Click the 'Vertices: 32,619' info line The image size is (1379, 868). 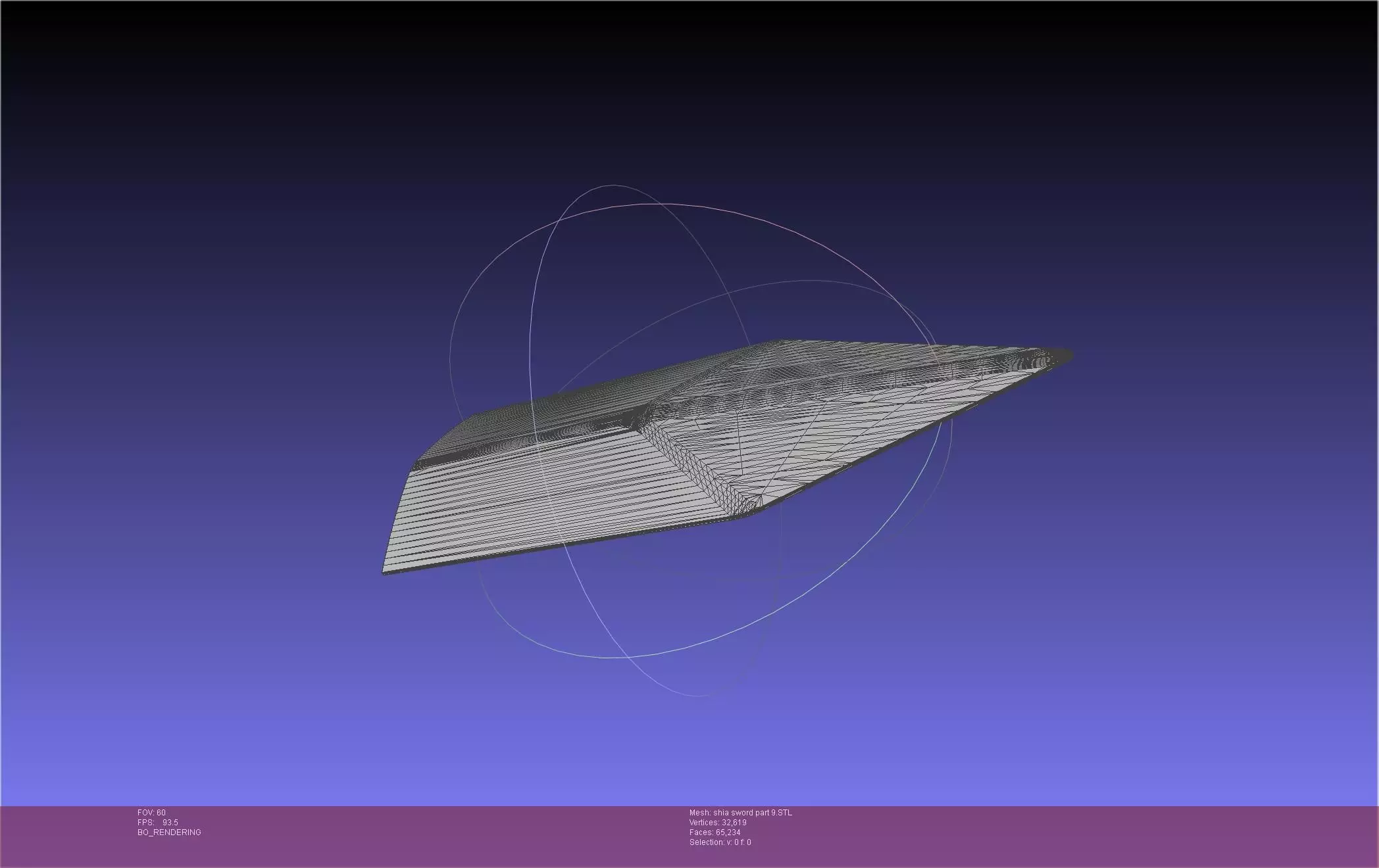pyautogui.click(x=718, y=823)
